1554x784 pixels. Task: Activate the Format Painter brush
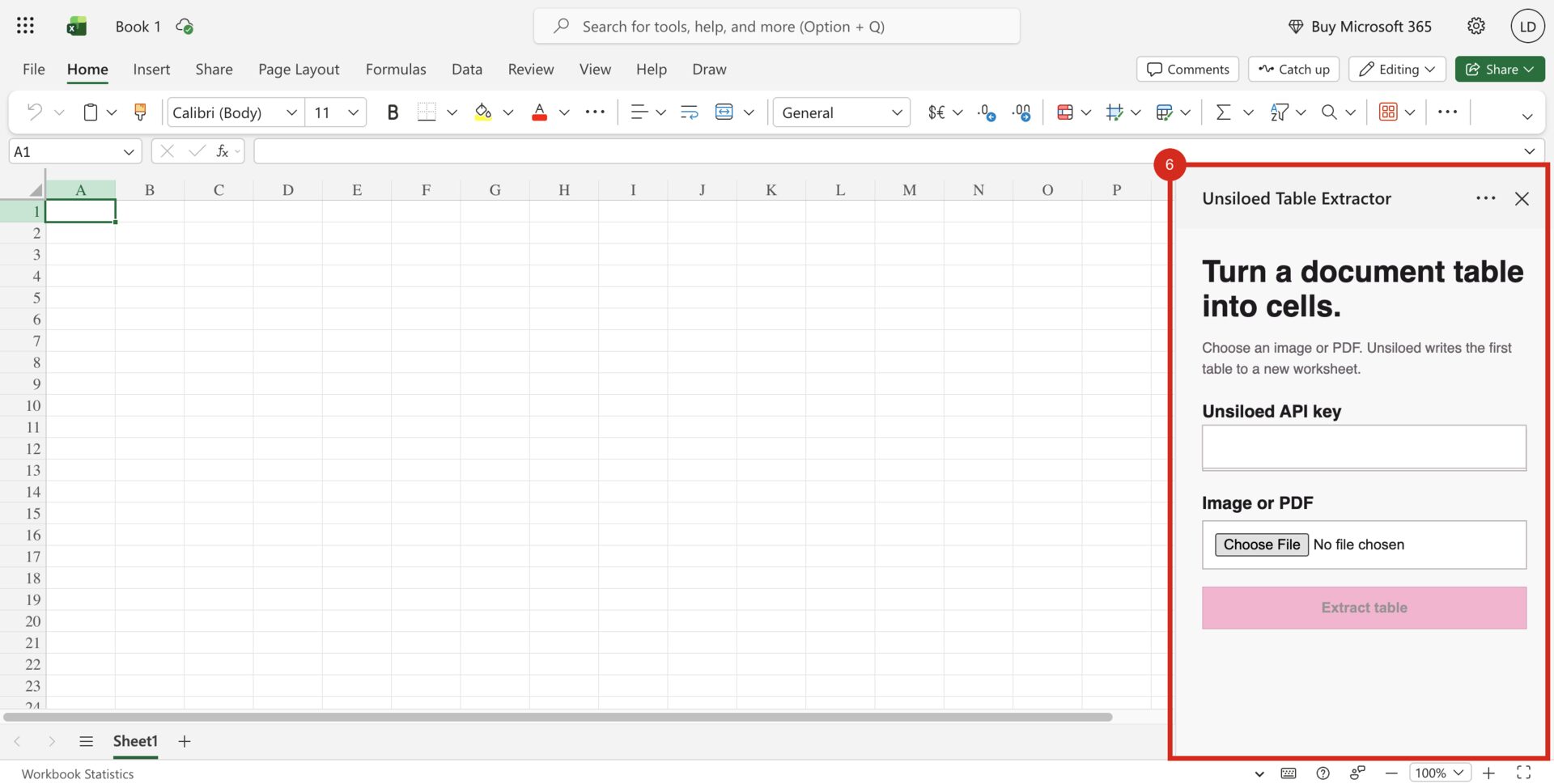tap(140, 112)
